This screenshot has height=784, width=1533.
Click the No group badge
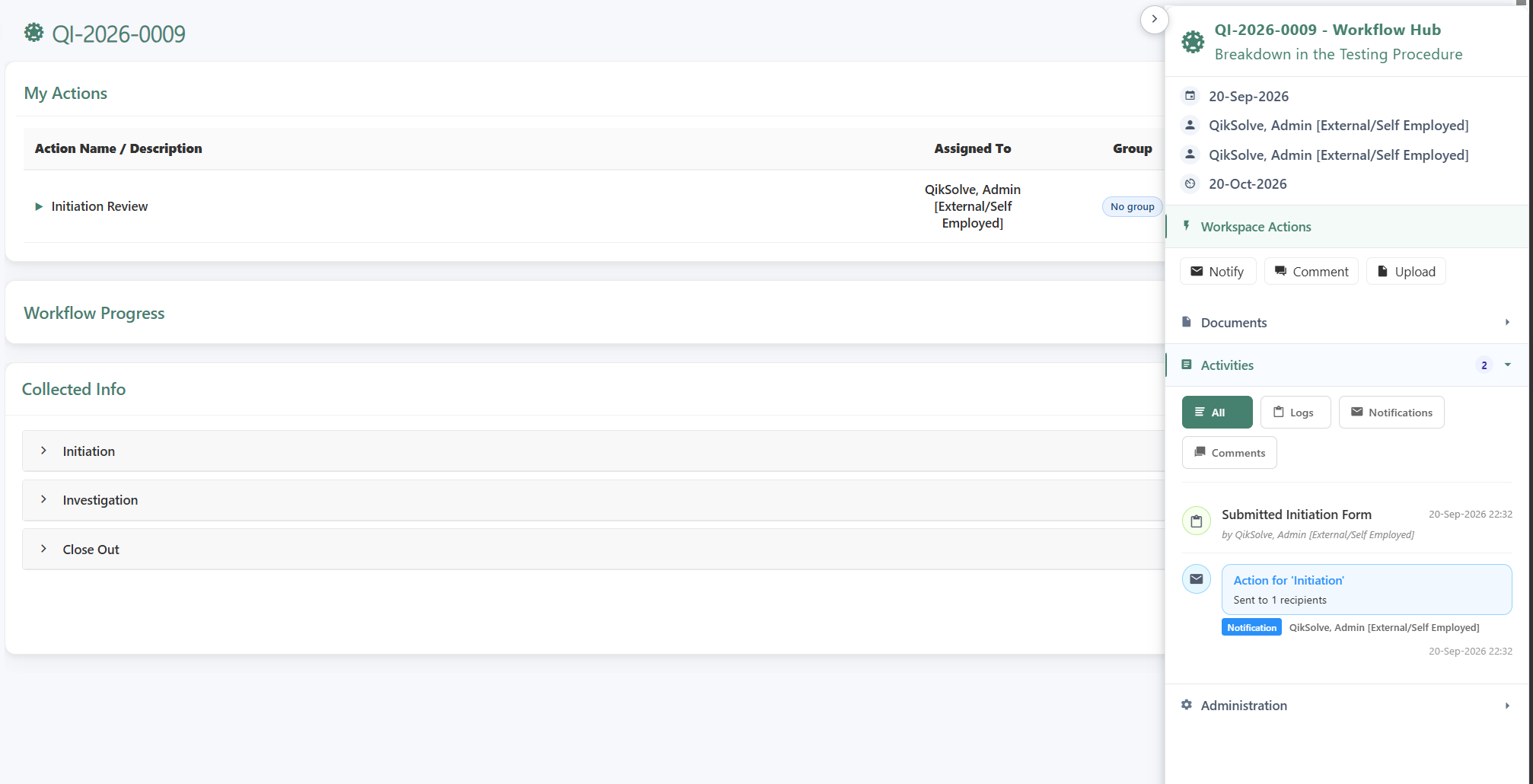1131,206
